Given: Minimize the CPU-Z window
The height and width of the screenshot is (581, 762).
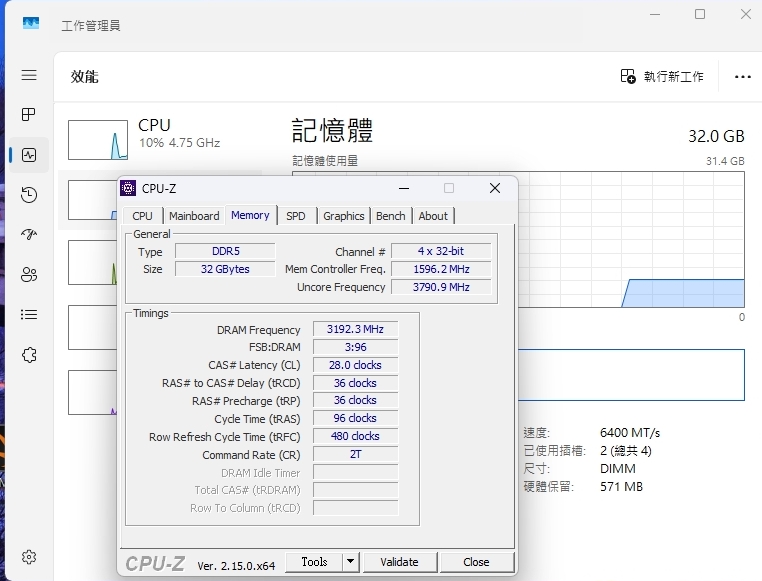Looking at the screenshot, I should point(404,188).
